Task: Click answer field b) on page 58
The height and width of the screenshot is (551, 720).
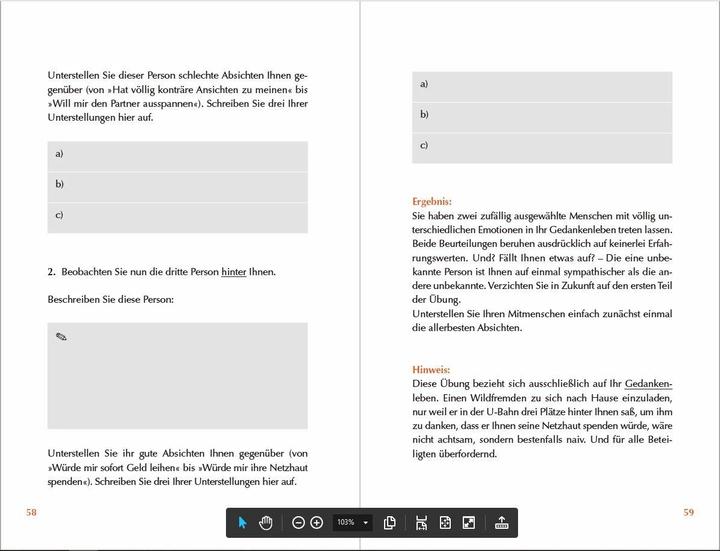Action: point(177,185)
